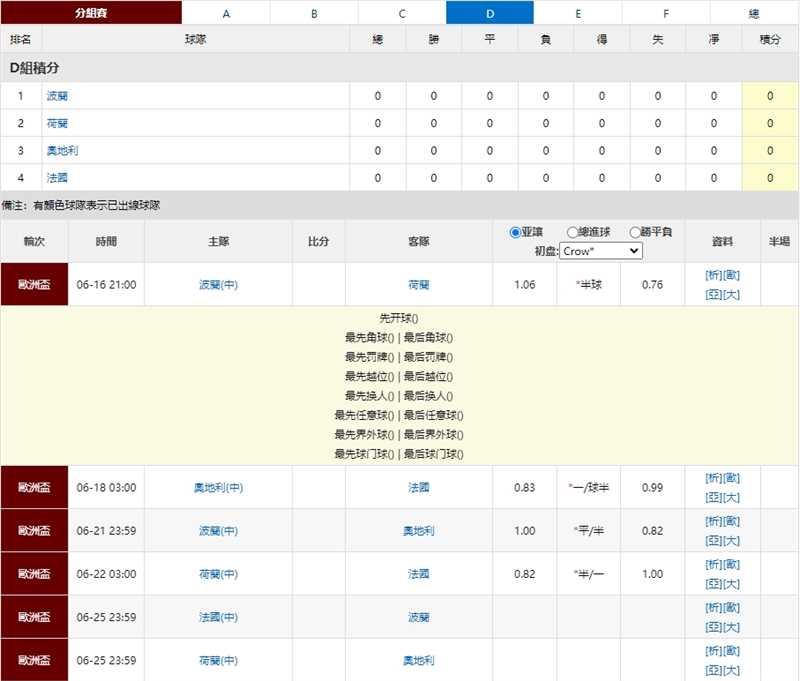Image resolution: width=800 pixels, height=681 pixels.
Task: Open 荷蘭 team link in standings
Action: point(57,123)
